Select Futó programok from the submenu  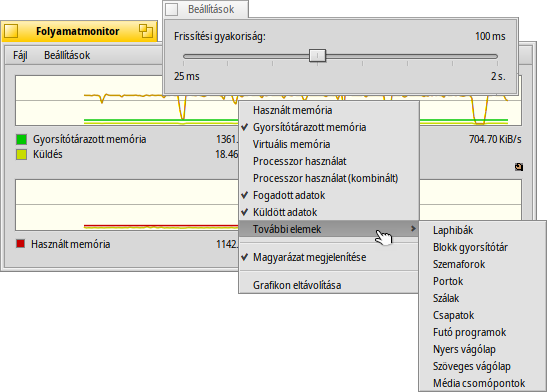pyautogui.click(x=482, y=332)
